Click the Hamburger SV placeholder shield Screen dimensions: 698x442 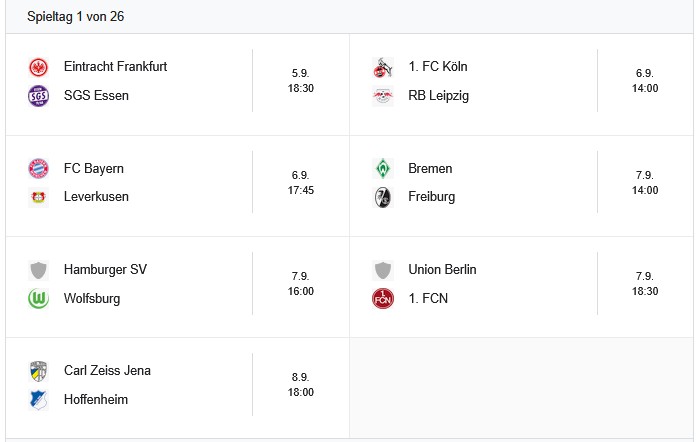pos(39,270)
